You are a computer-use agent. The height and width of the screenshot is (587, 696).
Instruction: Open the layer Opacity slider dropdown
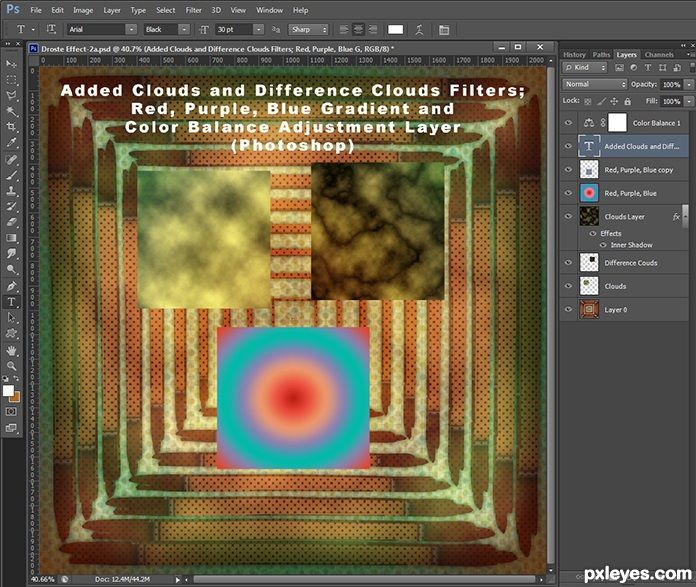689,84
